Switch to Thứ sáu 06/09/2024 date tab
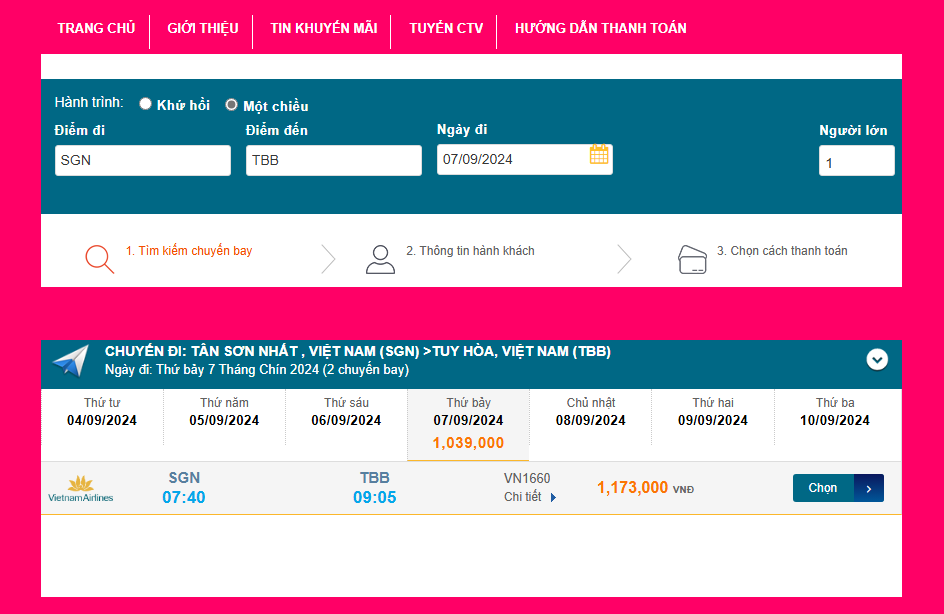Screen dimensions: 944x614 click(x=346, y=412)
